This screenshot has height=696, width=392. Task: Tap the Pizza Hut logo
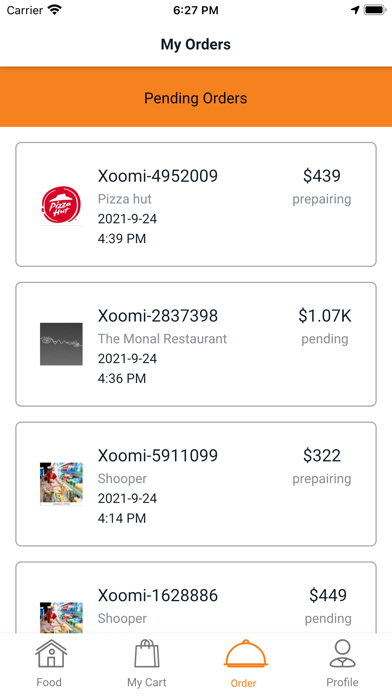point(61,205)
